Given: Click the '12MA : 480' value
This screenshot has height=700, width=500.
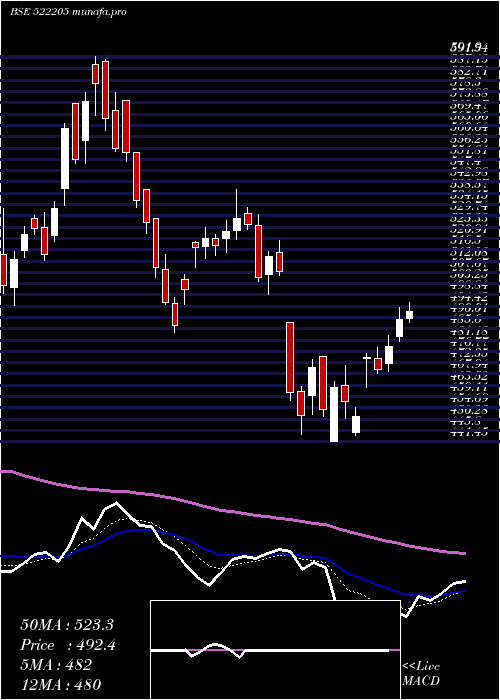Looking at the screenshot, I should (x=60, y=684).
